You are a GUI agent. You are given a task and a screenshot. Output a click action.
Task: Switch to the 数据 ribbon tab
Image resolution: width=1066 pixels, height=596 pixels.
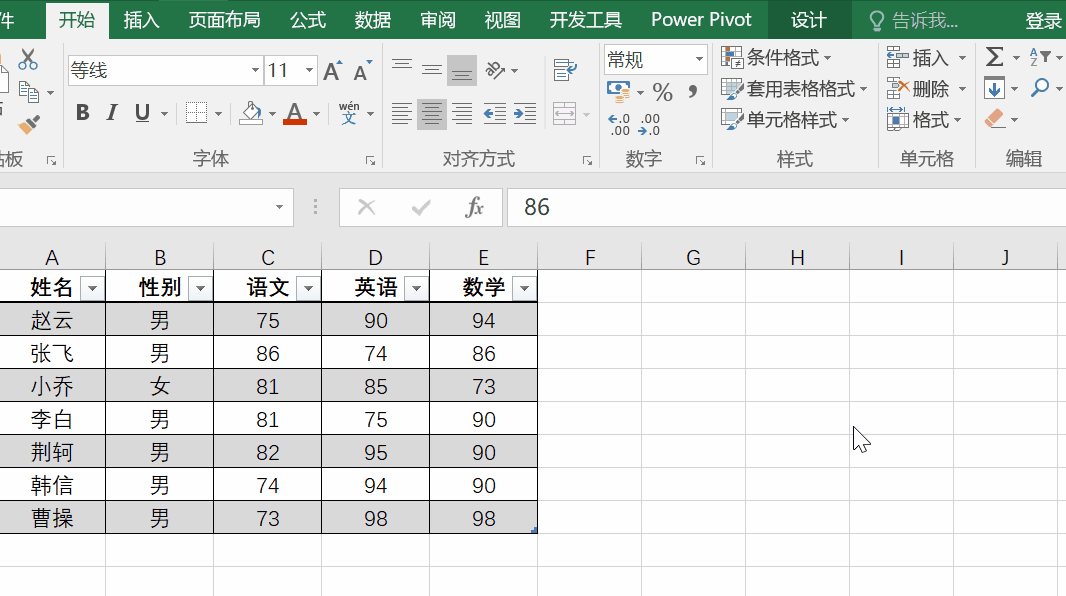tap(371, 19)
